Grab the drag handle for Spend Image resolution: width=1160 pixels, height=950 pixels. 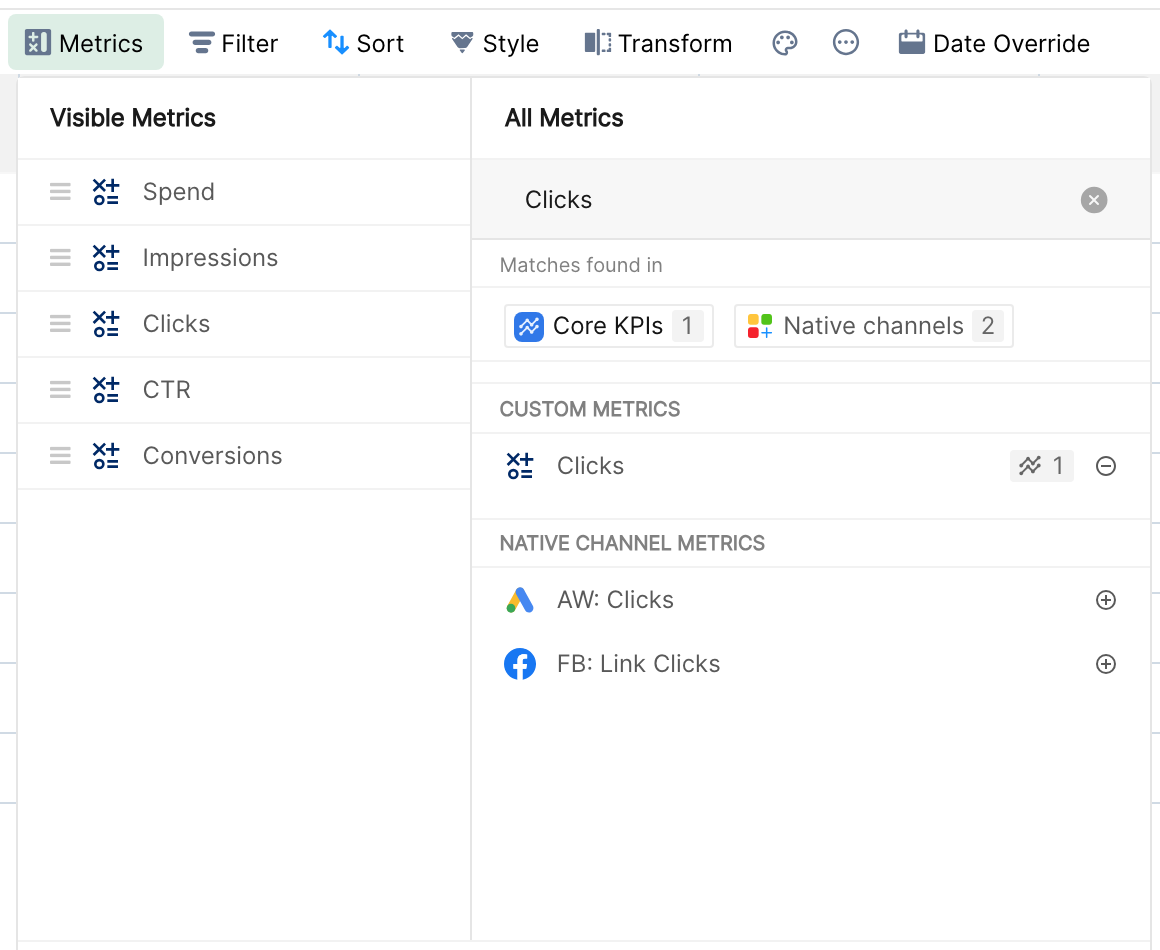click(60, 192)
